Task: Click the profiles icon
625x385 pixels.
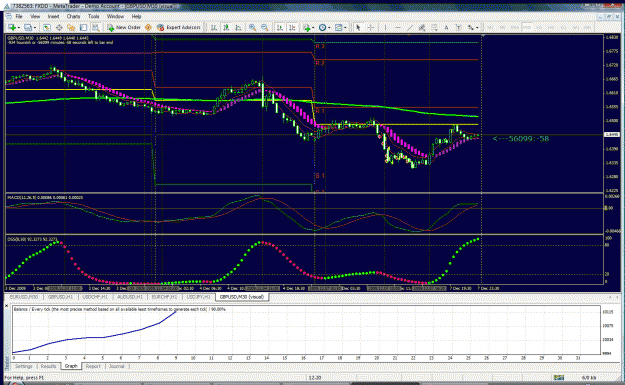Action: (x=28, y=28)
